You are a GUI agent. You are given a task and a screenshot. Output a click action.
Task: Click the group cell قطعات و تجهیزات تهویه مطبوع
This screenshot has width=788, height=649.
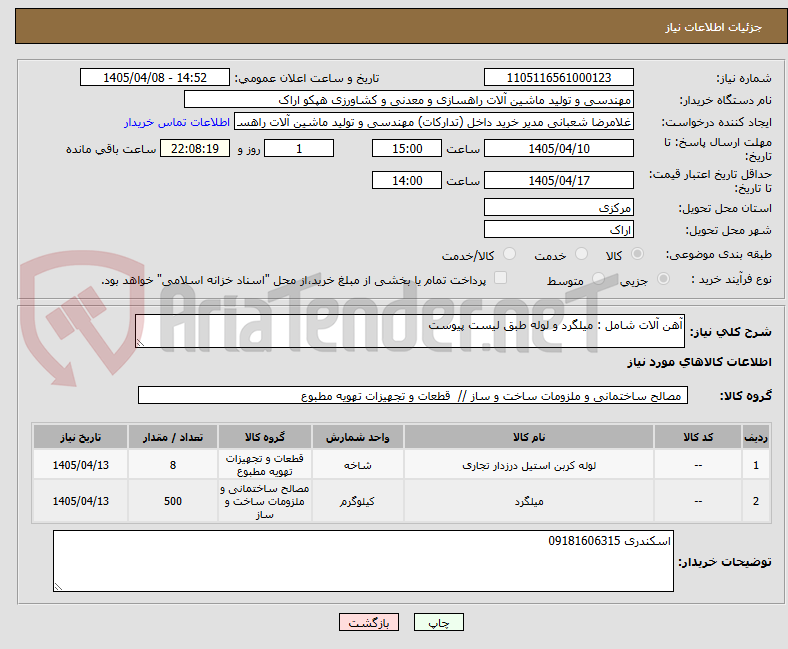[x=265, y=465]
